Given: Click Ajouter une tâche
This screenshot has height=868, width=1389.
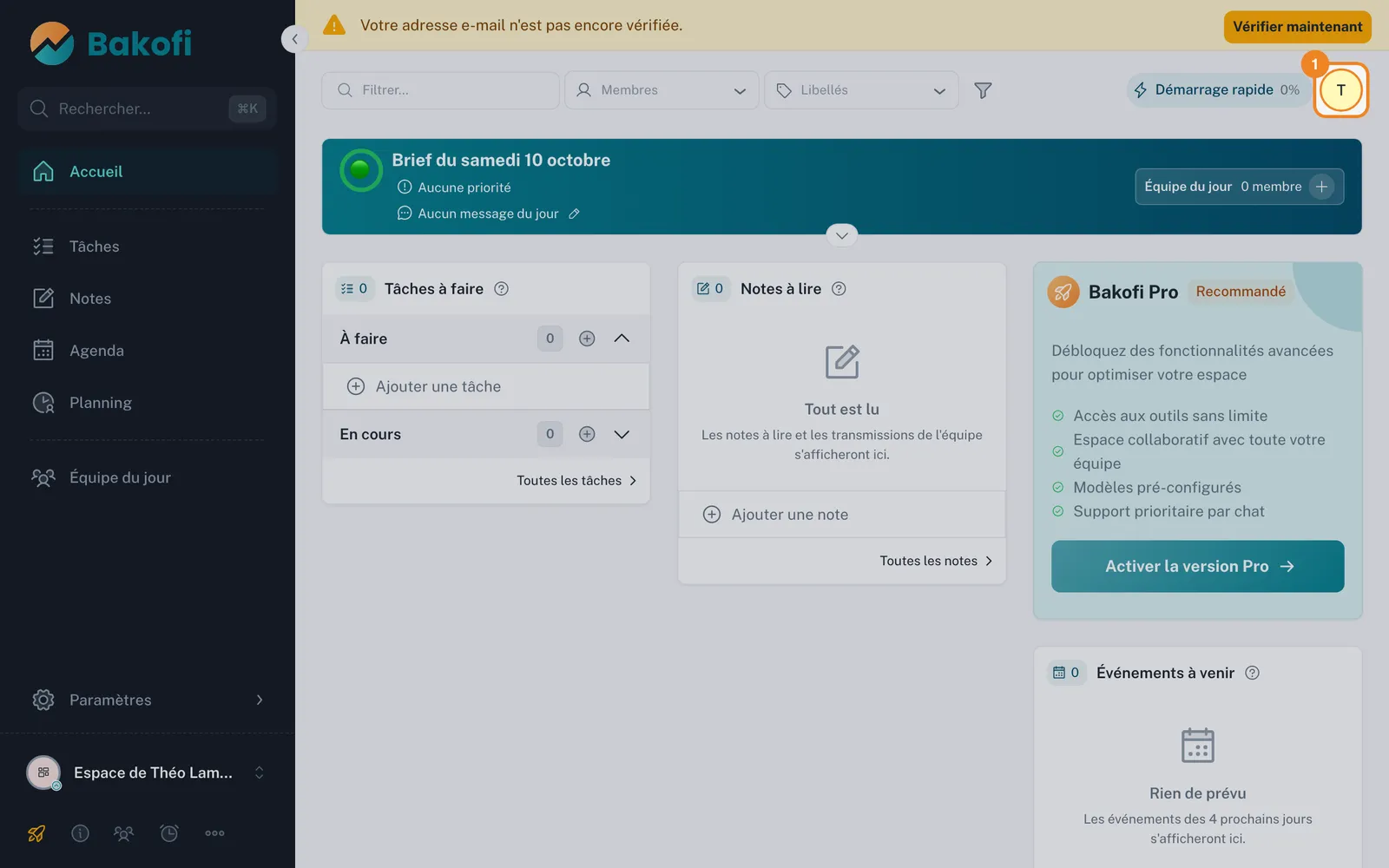Looking at the screenshot, I should point(486,386).
